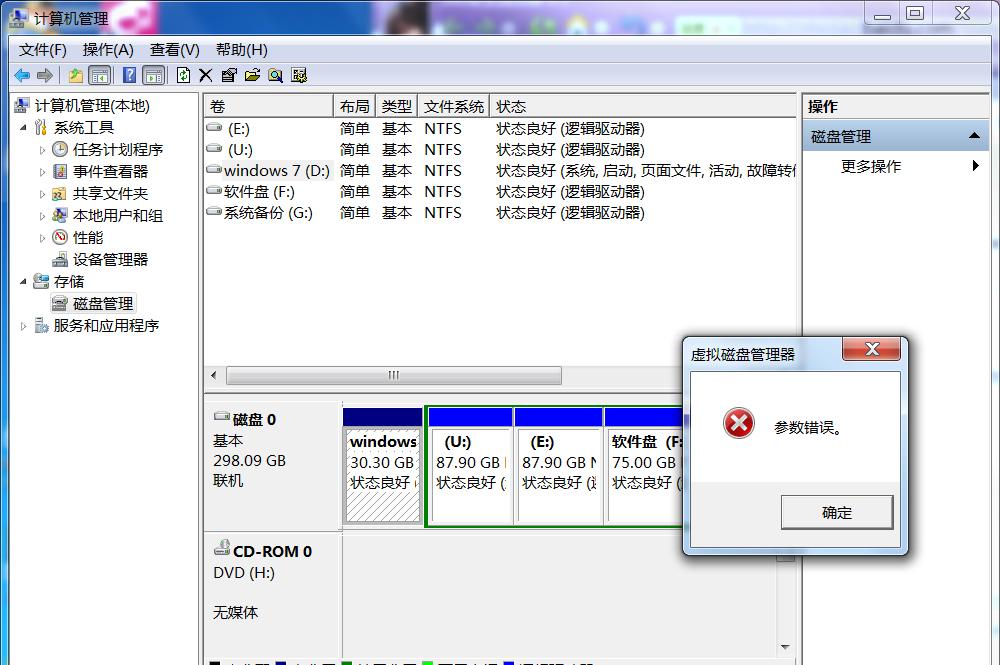The height and width of the screenshot is (665, 1000).
Task: Expand the 本地用户和组 node arrow
Action: [x=43, y=216]
